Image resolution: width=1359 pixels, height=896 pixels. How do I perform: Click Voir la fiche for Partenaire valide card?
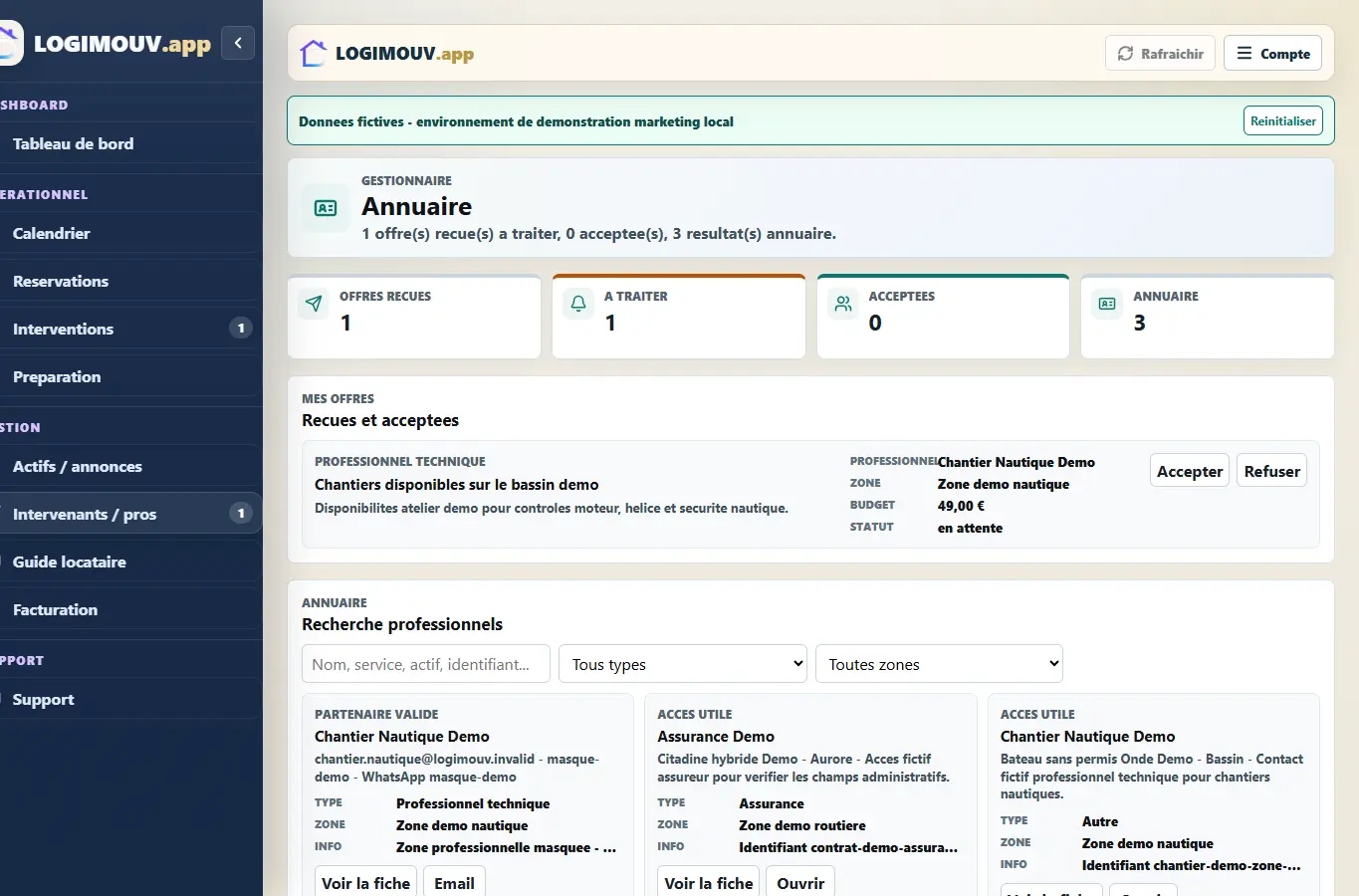tap(365, 883)
